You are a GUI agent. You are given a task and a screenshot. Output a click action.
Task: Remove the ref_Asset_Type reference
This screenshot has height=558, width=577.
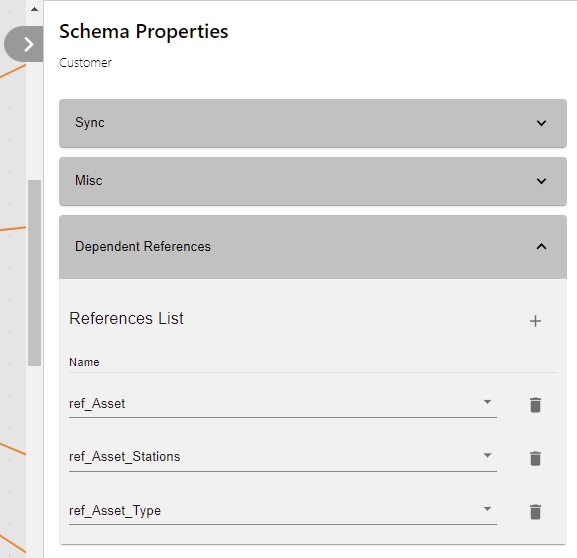click(535, 512)
